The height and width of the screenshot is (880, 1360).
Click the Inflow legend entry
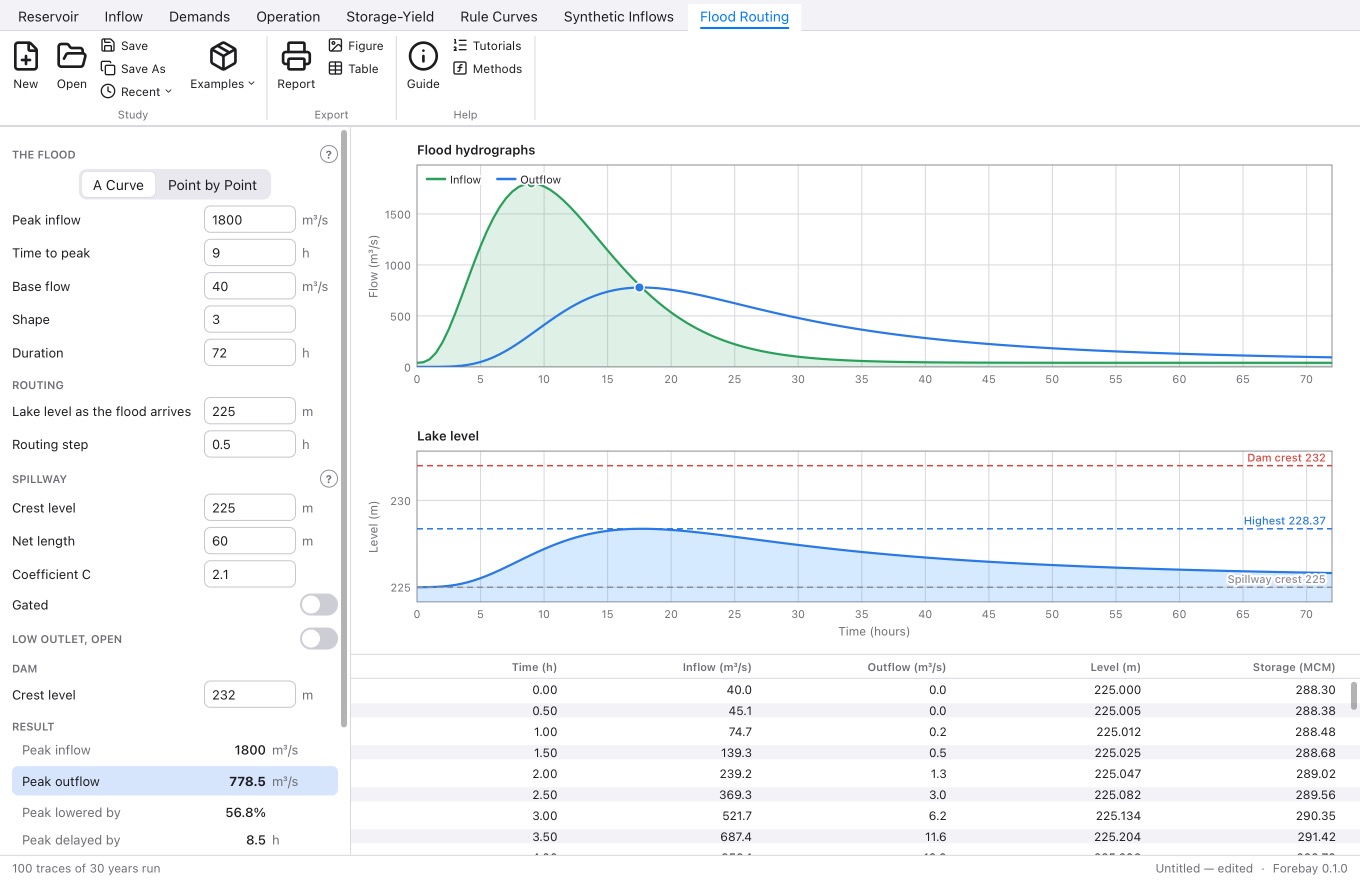click(x=454, y=180)
